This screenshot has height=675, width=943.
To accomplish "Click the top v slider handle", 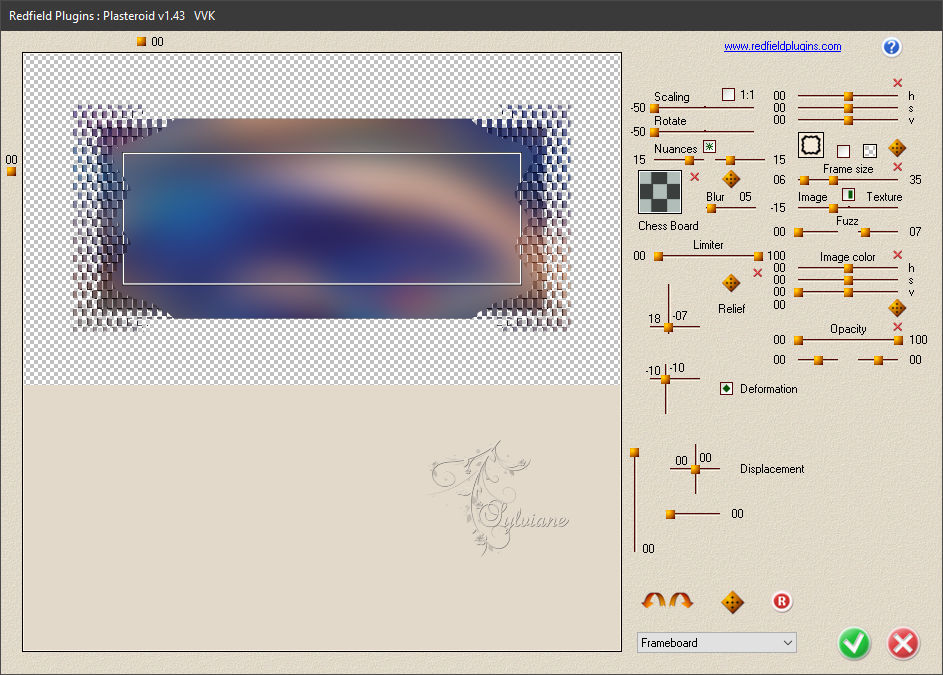I will (848, 120).
